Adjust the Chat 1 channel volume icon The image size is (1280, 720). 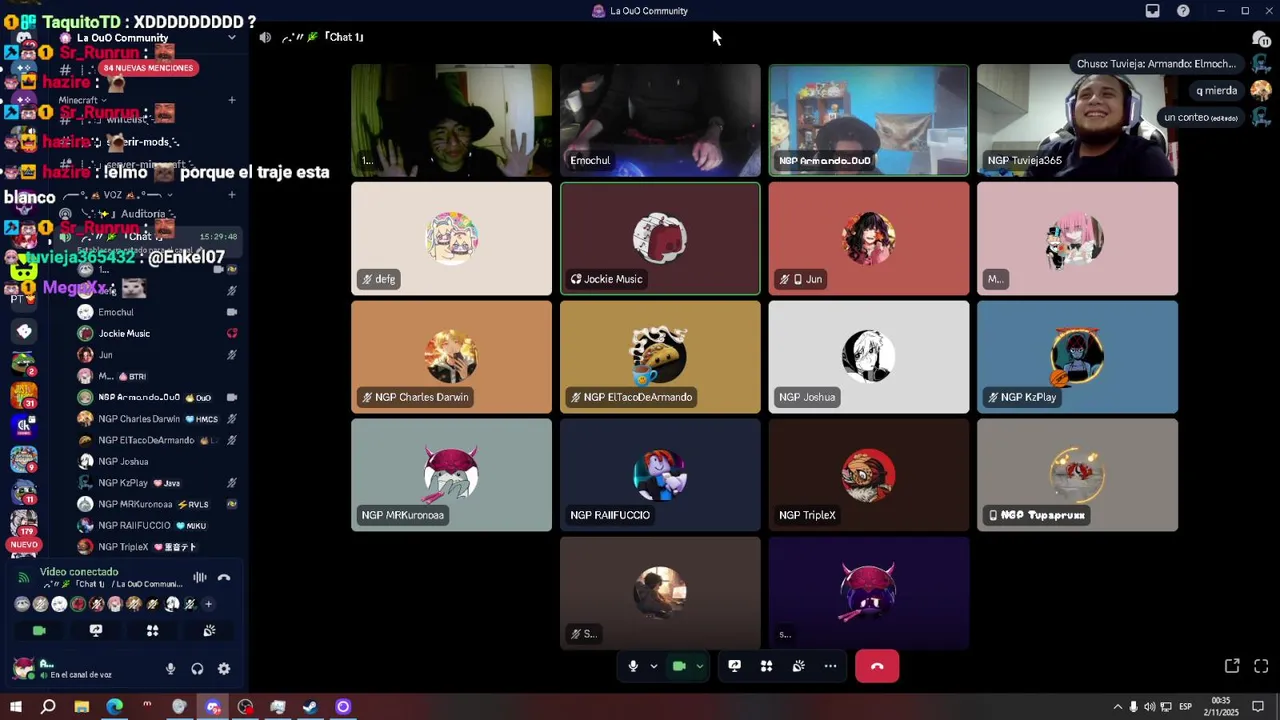click(265, 37)
